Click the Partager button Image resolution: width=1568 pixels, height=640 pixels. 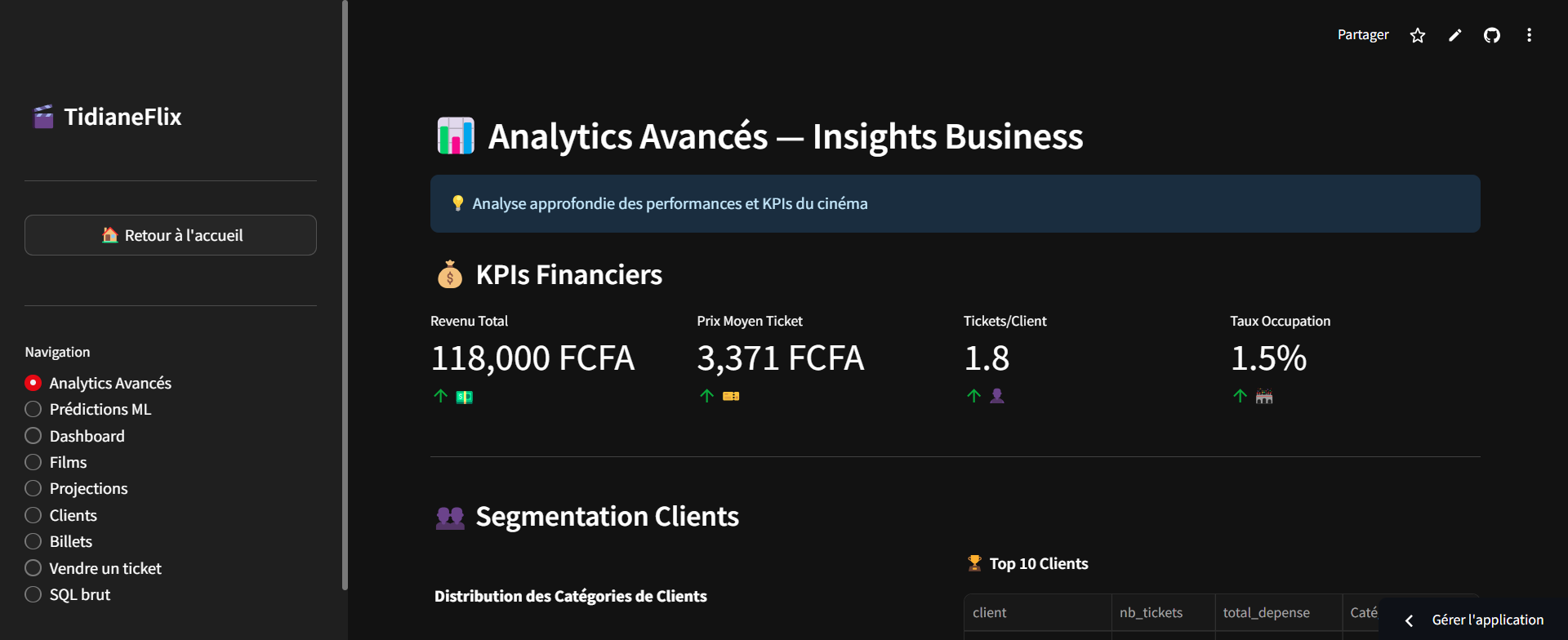pyautogui.click(x=1362, y=35)
